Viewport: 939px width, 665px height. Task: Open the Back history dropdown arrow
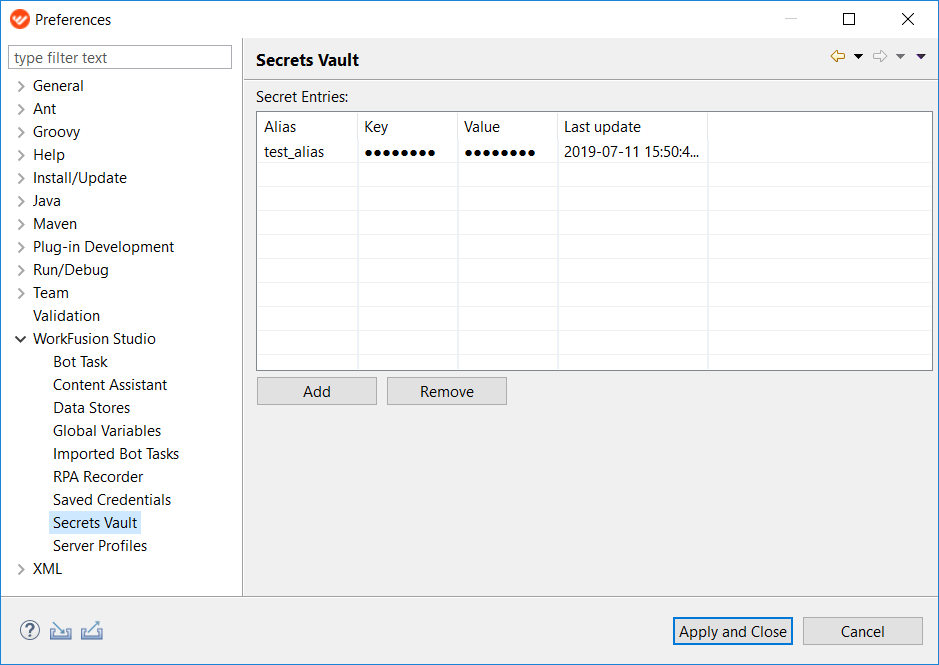coord(858,56)
